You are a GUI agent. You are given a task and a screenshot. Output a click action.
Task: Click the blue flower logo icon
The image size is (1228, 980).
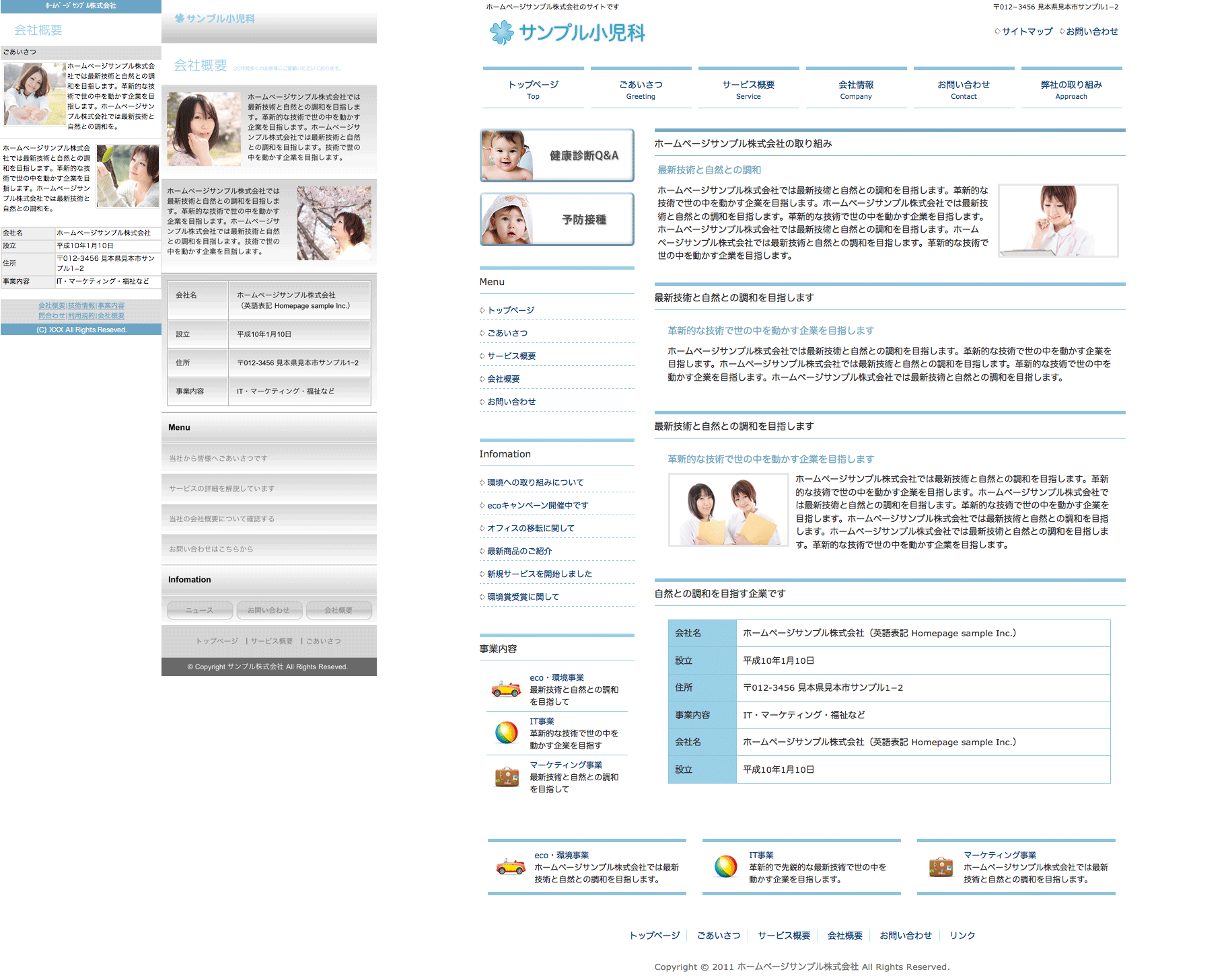[x=501, y=32]
